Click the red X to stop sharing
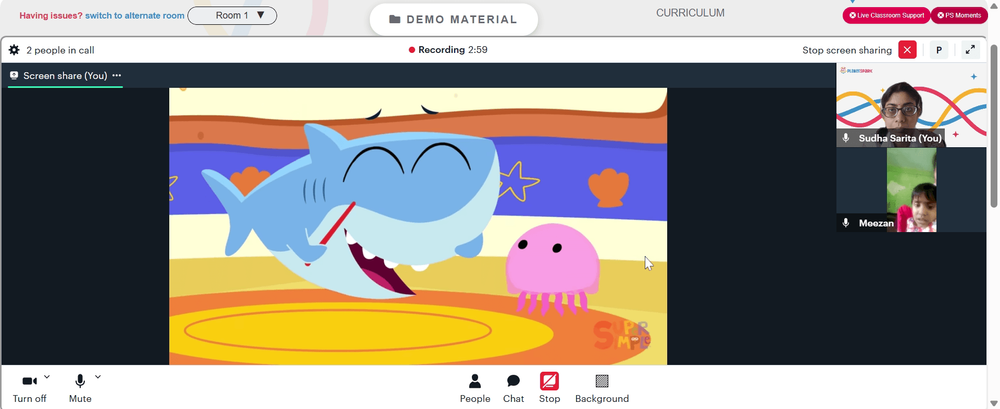Viewport: 1000px width, 409px height. (908, 50)
